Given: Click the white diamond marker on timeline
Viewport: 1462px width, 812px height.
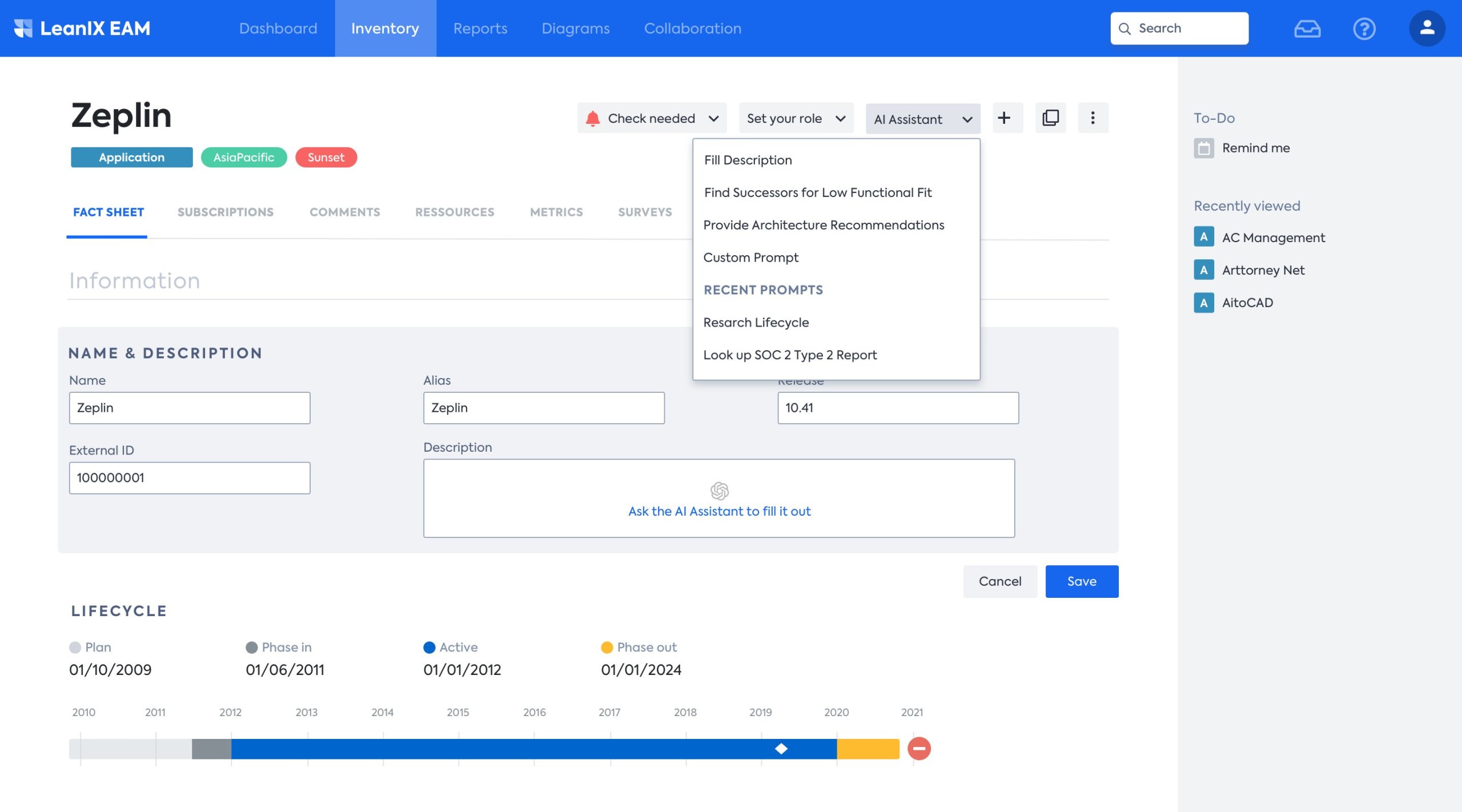Looking at the screenshot, I should point(781,749).
